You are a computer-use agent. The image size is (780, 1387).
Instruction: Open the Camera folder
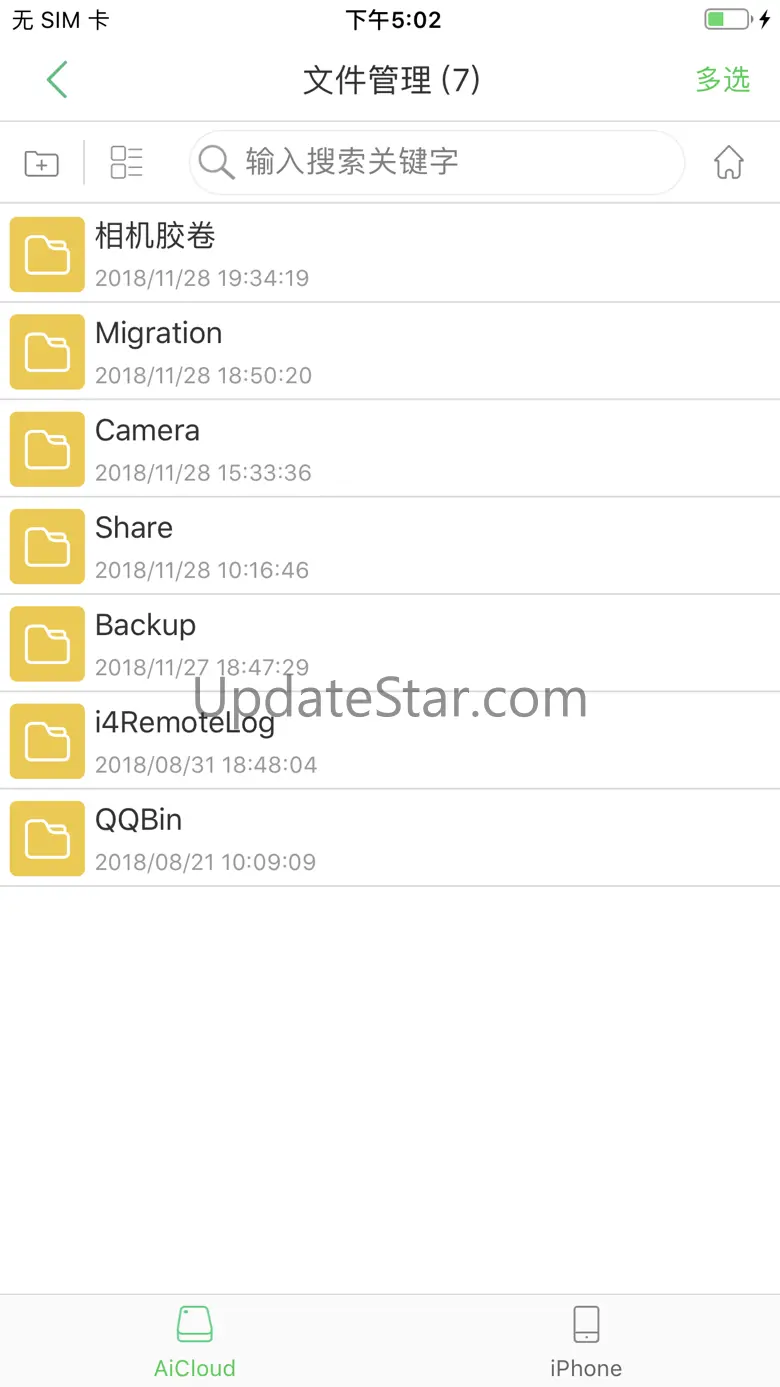390,449
